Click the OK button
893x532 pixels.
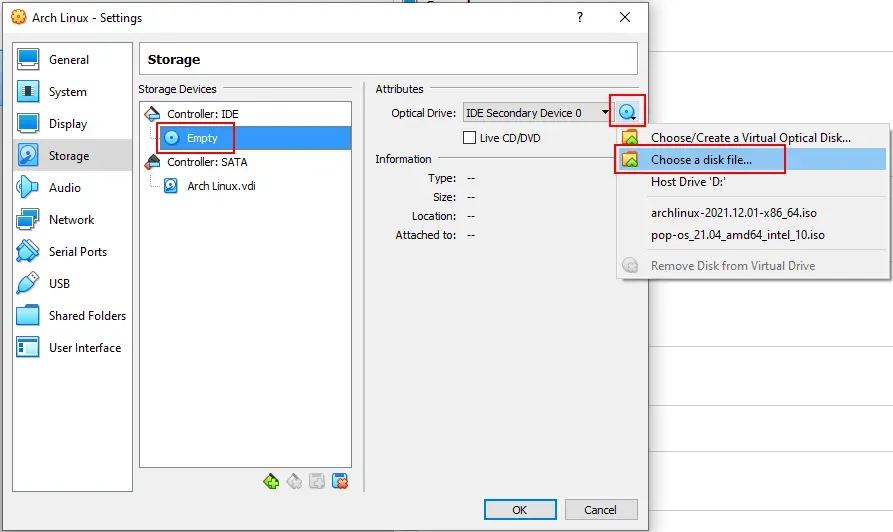[x=519, y=509]
